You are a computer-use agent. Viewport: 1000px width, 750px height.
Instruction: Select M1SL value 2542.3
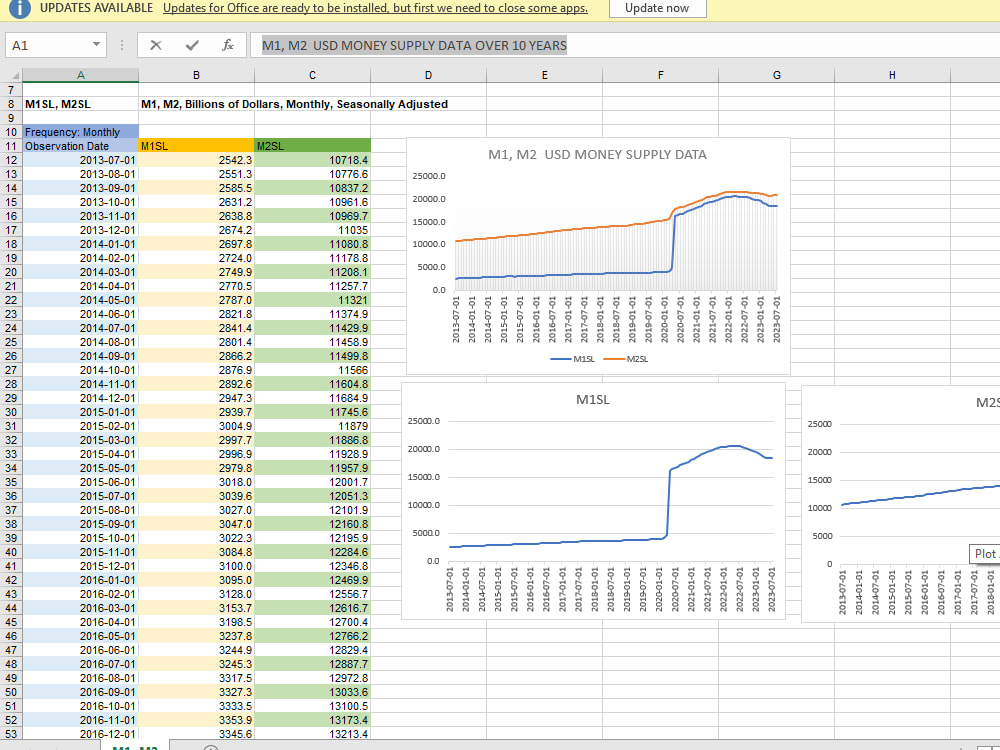coord(196,160)
